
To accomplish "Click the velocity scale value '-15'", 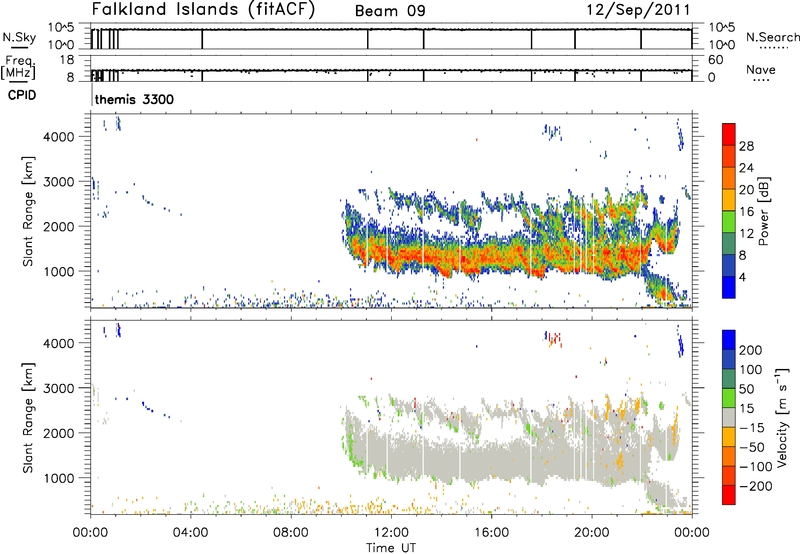I will tap(752, 427).
